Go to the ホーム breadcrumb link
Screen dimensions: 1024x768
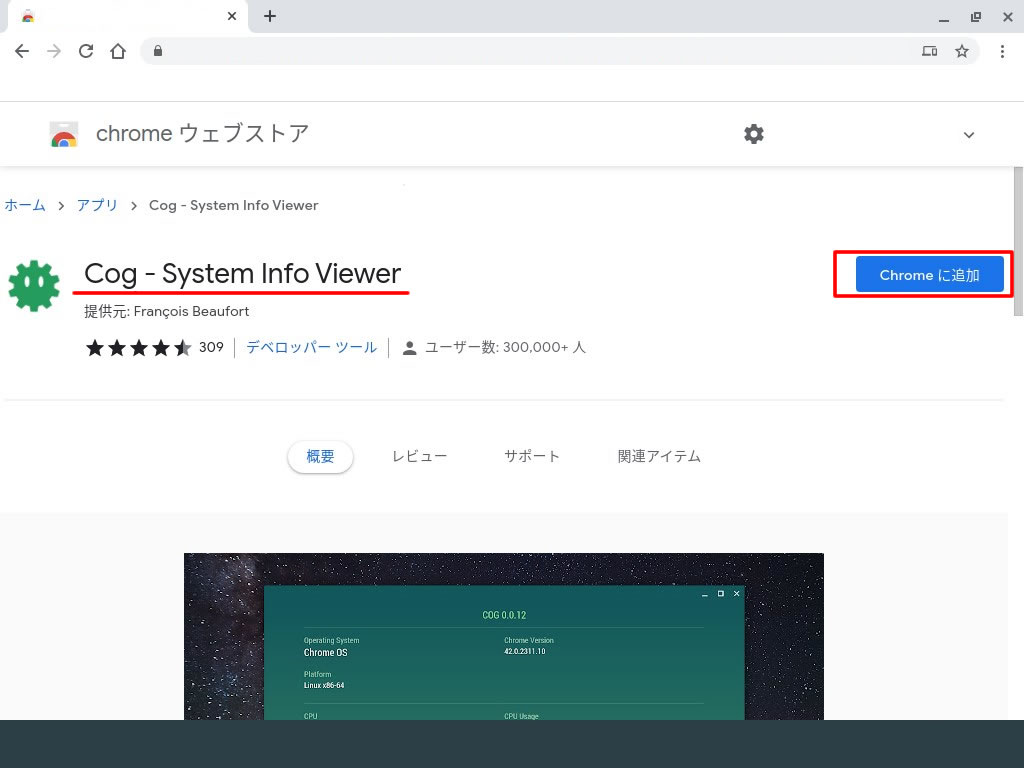[25, 205]
